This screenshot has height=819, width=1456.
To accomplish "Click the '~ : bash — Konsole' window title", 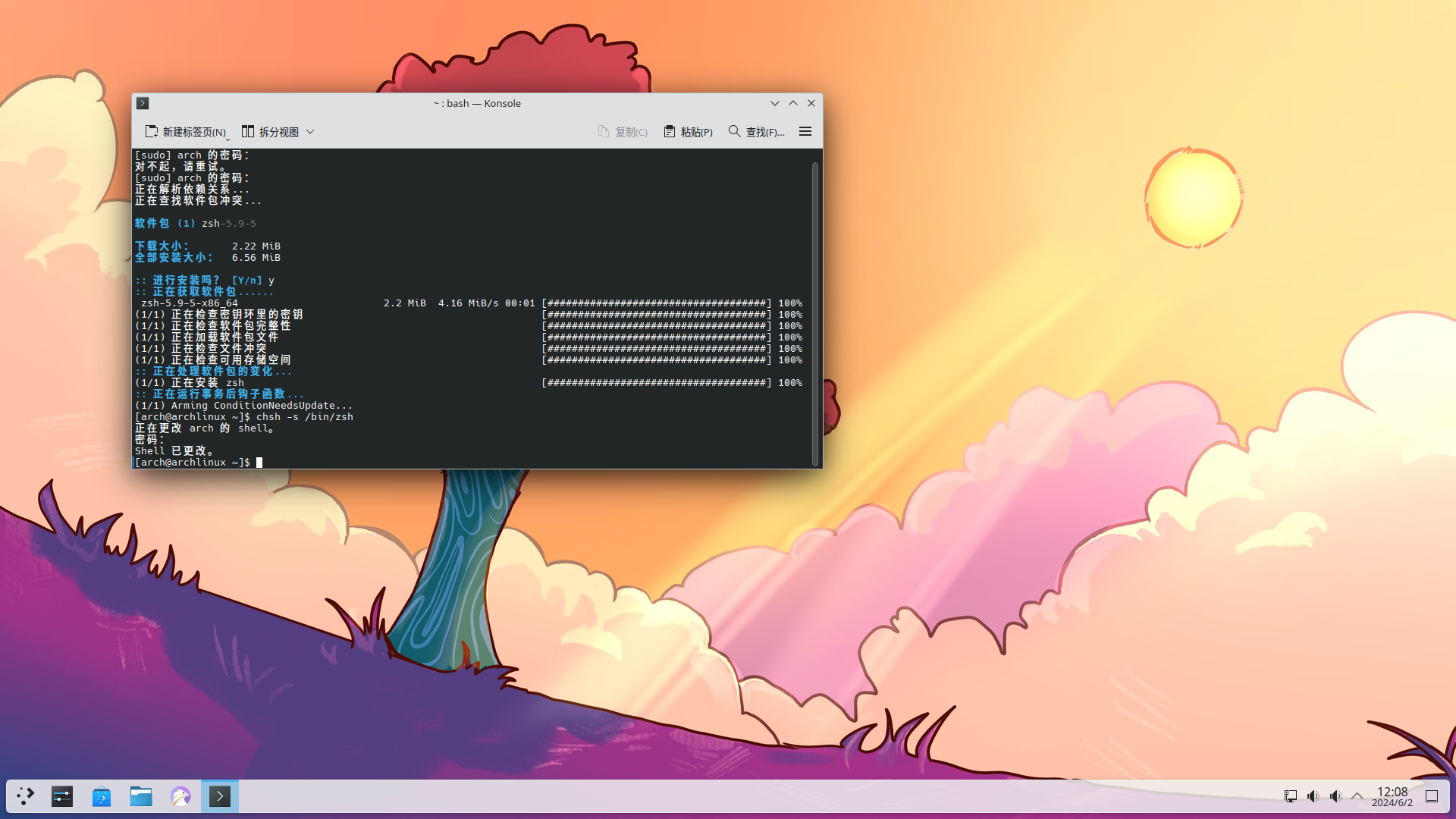I will point(477,103).
